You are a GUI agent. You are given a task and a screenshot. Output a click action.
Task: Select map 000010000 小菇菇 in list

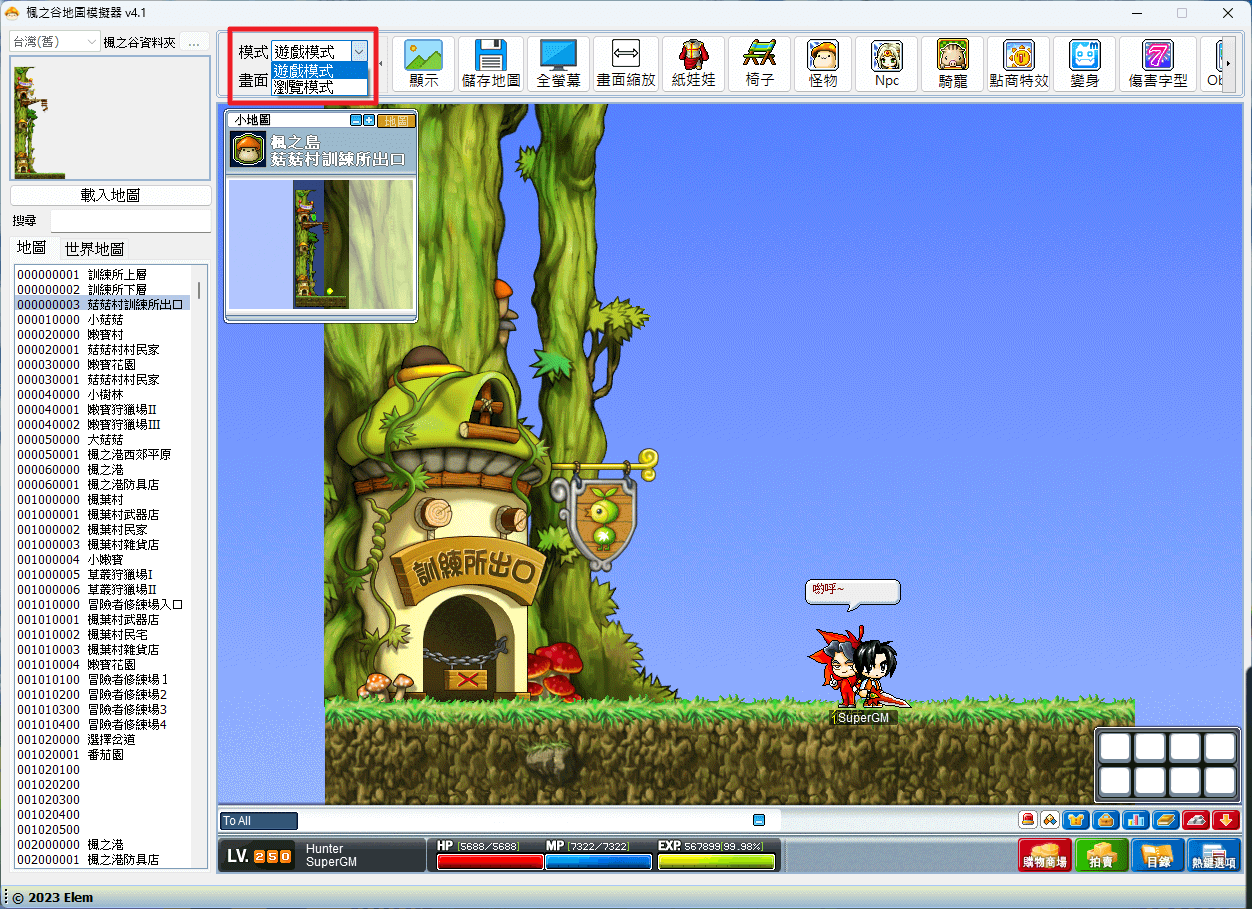[103, 319]
